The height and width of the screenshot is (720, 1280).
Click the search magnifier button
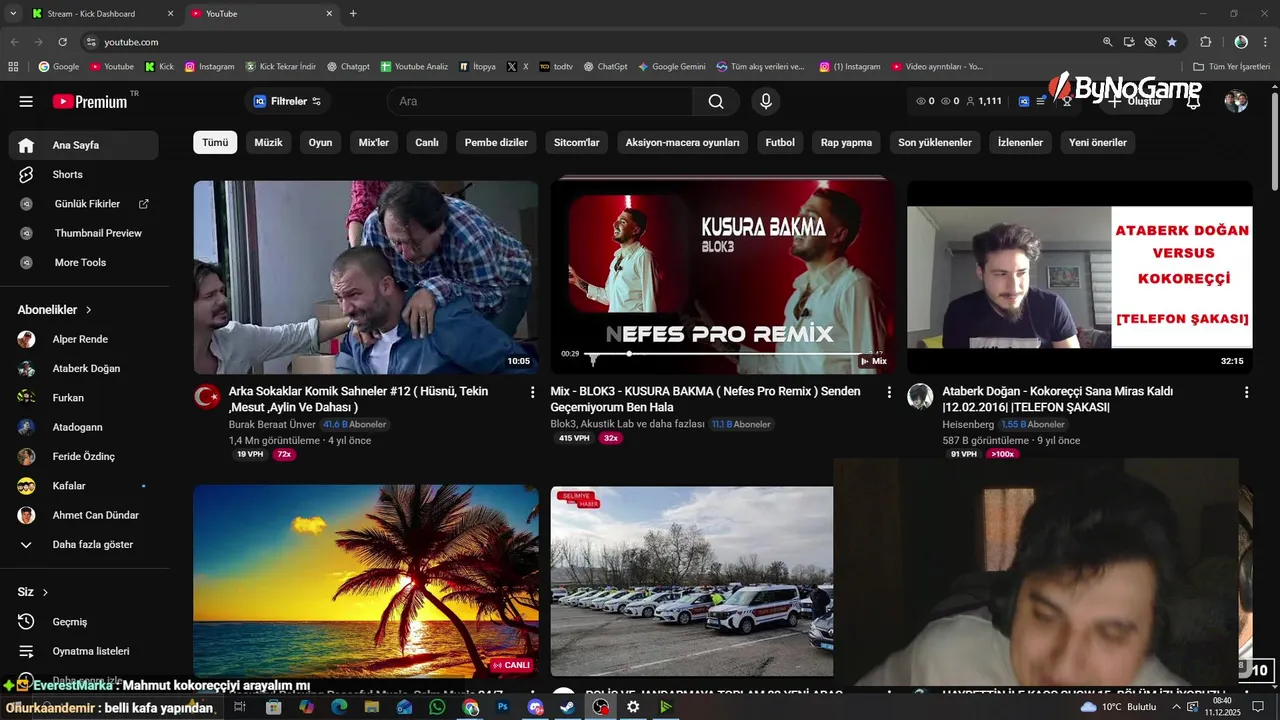[x=716, y=101]
